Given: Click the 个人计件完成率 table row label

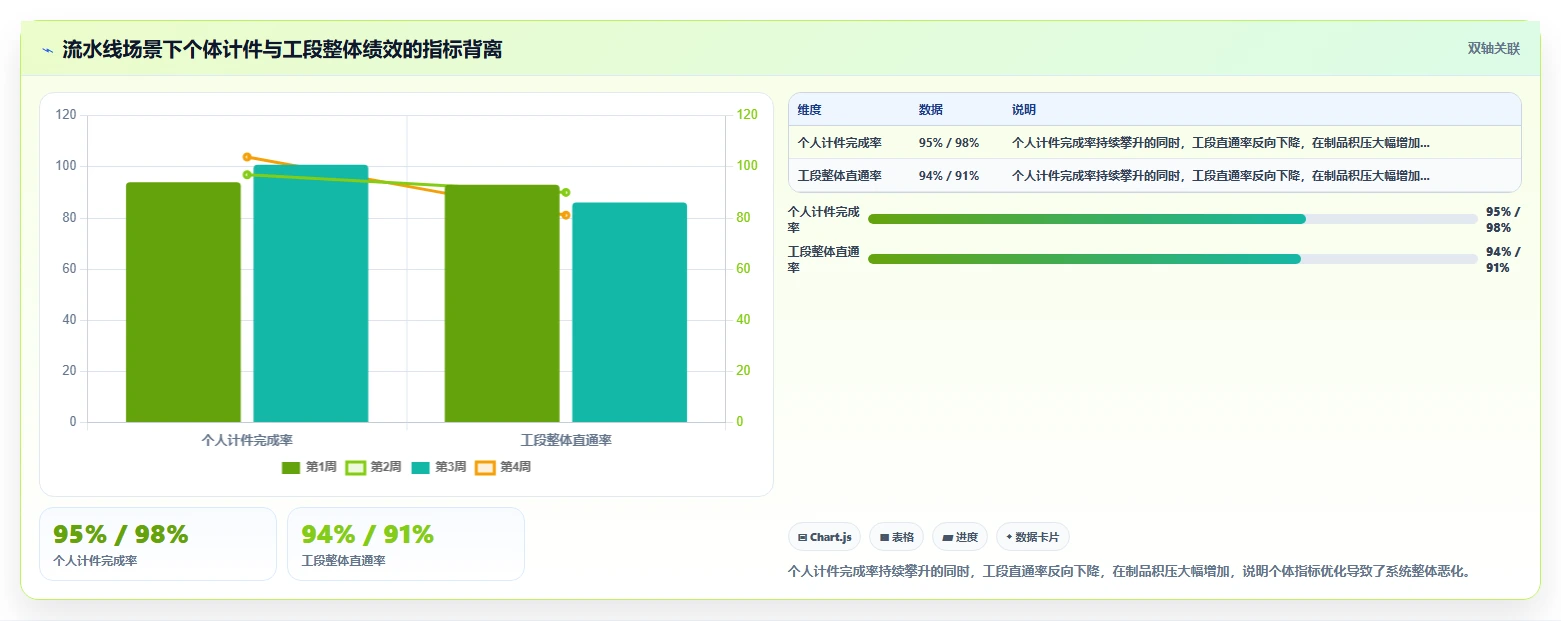Looking at the screenshot, I should (839, 143).
